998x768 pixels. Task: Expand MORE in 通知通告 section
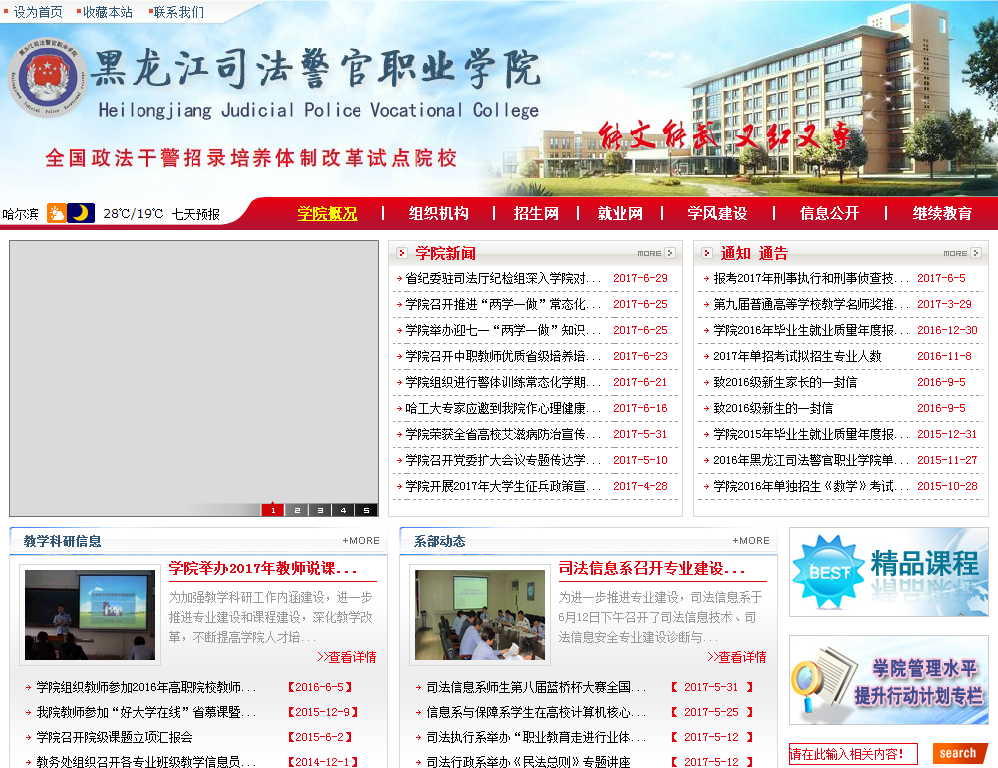coord(961,253)
